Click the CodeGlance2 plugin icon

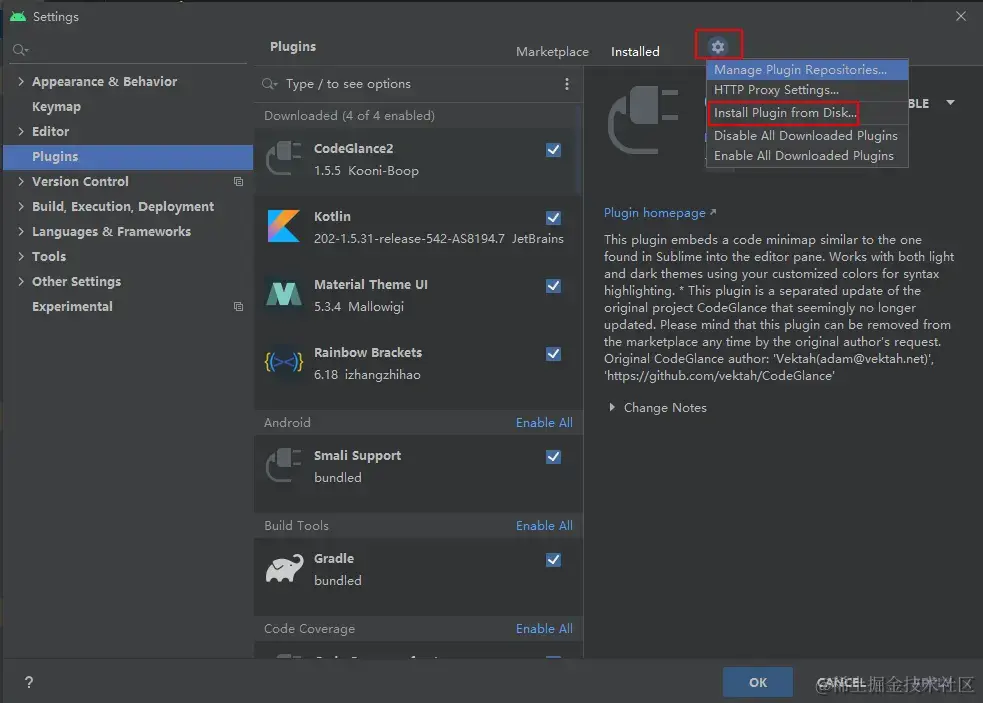click(x=284, y=159)
